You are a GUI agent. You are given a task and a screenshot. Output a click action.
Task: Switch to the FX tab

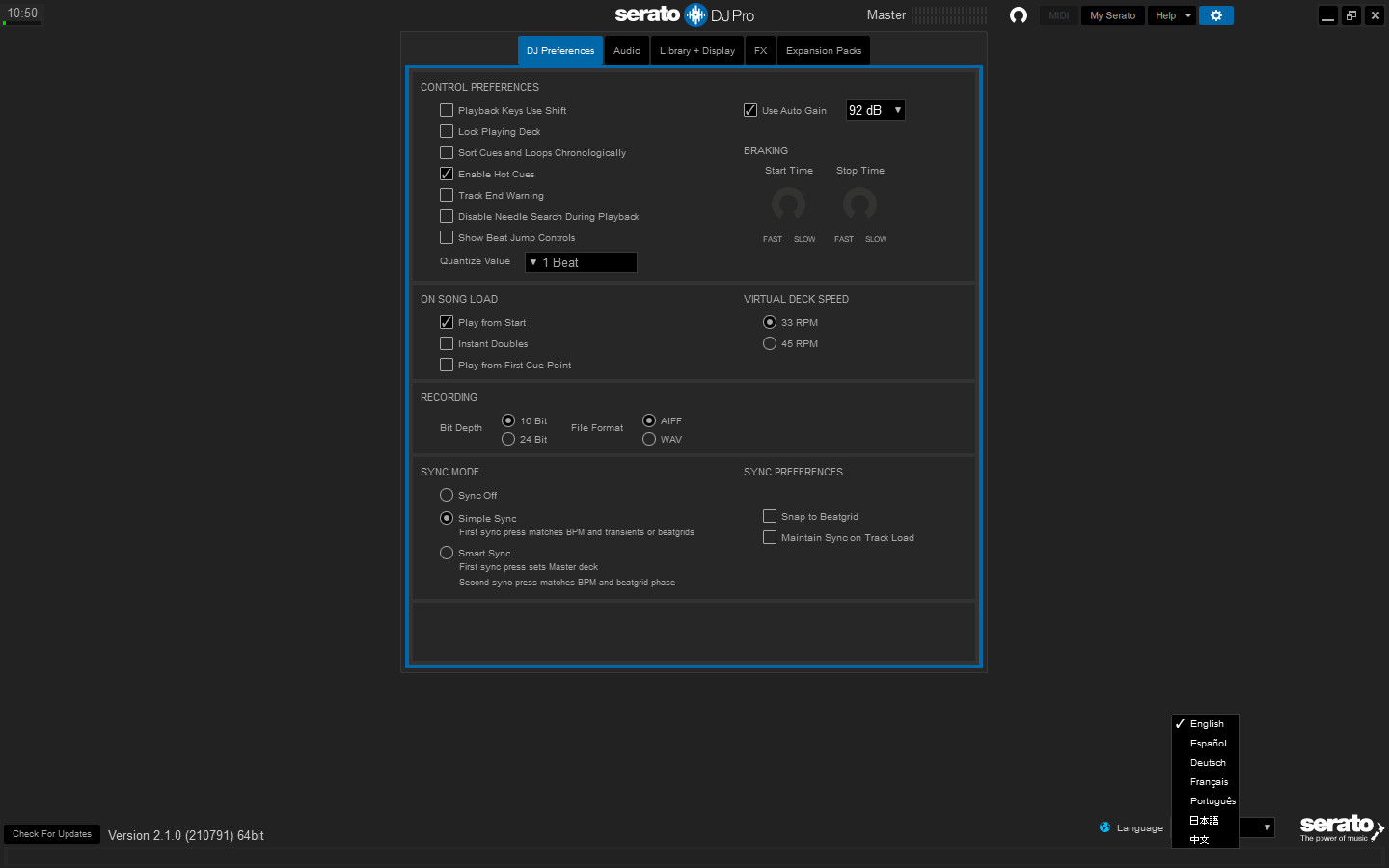coord(761,50)
